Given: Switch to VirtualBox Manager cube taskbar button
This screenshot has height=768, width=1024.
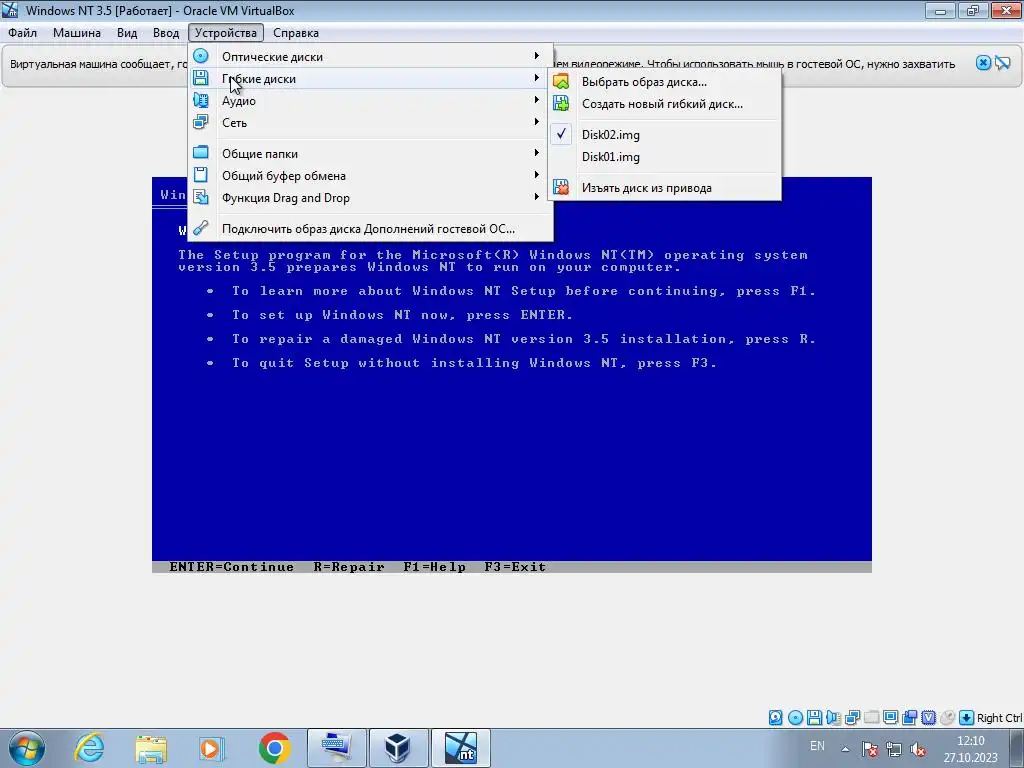Looking at the screenshot, I should point(398,748).
